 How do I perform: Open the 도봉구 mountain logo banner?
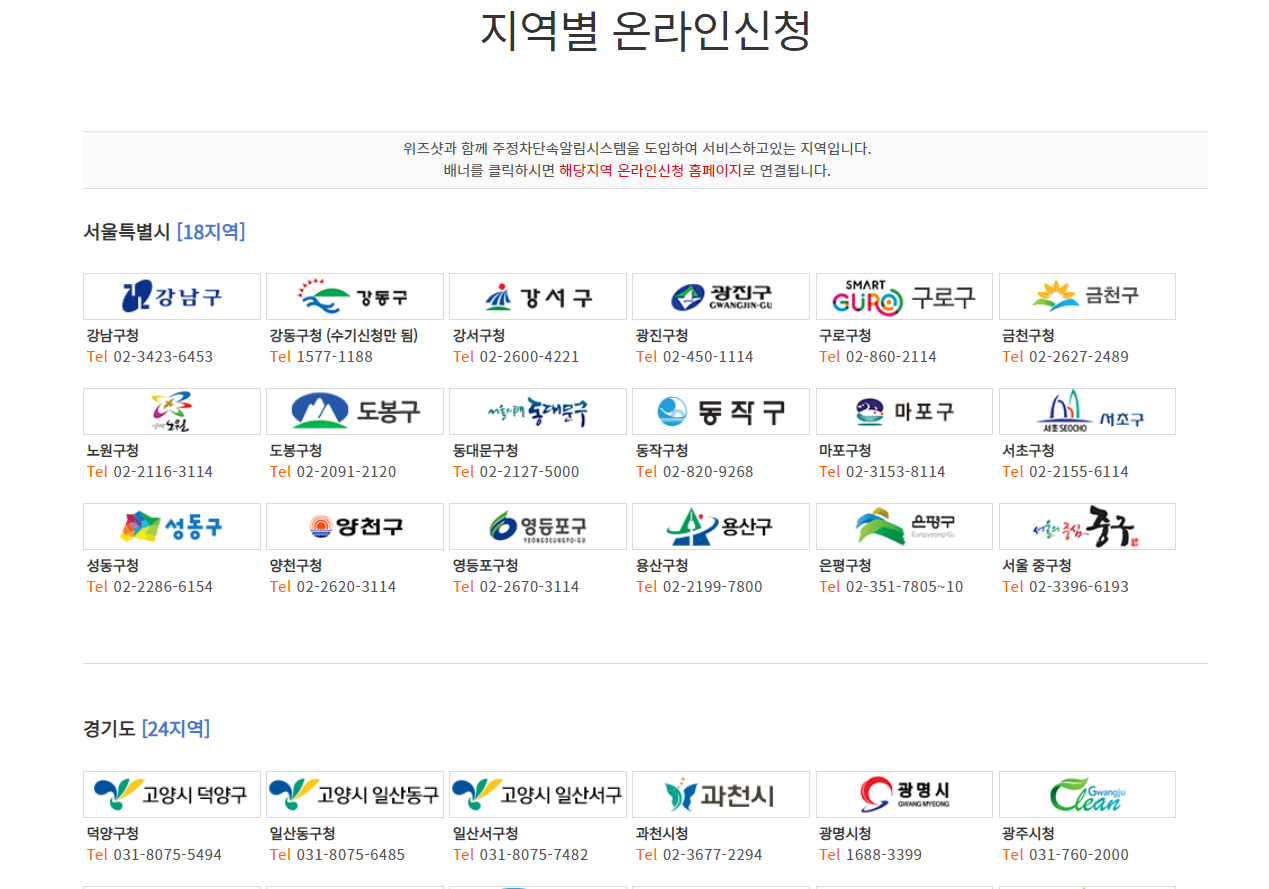click(355, 411)
